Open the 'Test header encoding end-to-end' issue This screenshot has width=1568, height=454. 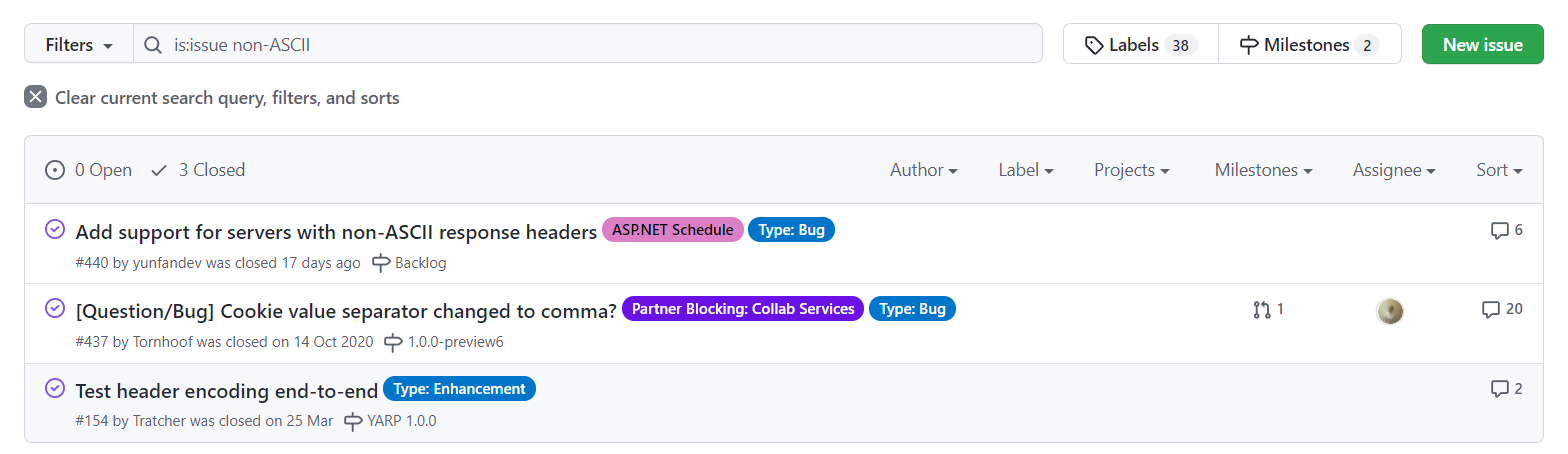click(x=226, y=391)
